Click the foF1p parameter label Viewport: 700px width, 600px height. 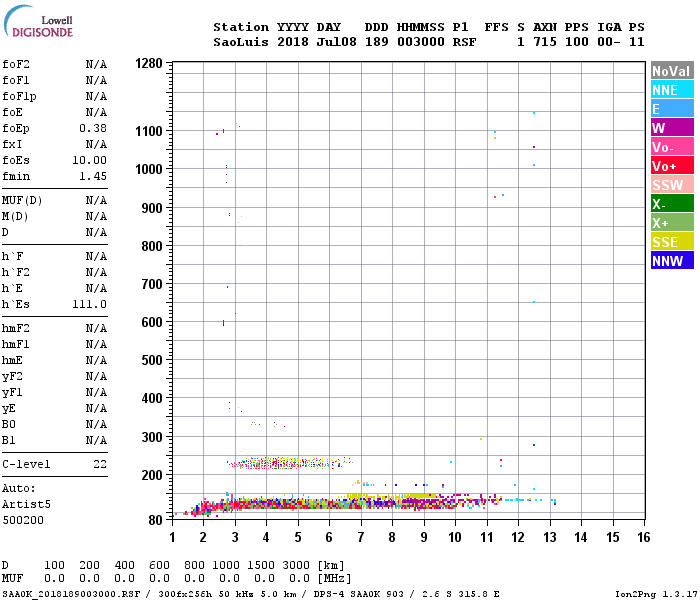click(19, 96)
